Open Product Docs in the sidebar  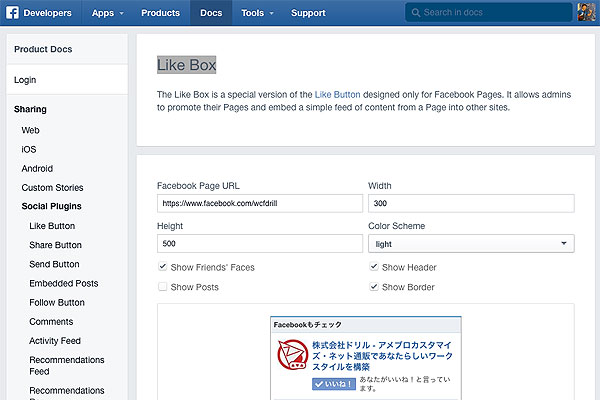coord(43,49)
